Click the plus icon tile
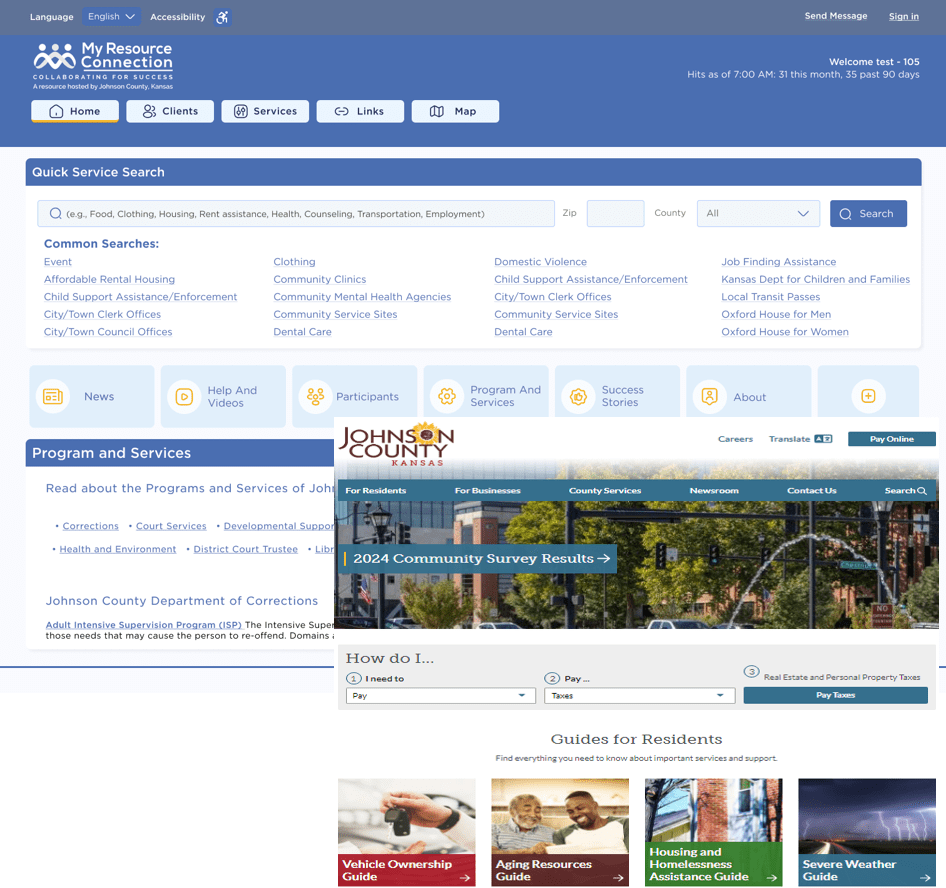This screenshot has width=946, height=888. (x=868, y=396)
